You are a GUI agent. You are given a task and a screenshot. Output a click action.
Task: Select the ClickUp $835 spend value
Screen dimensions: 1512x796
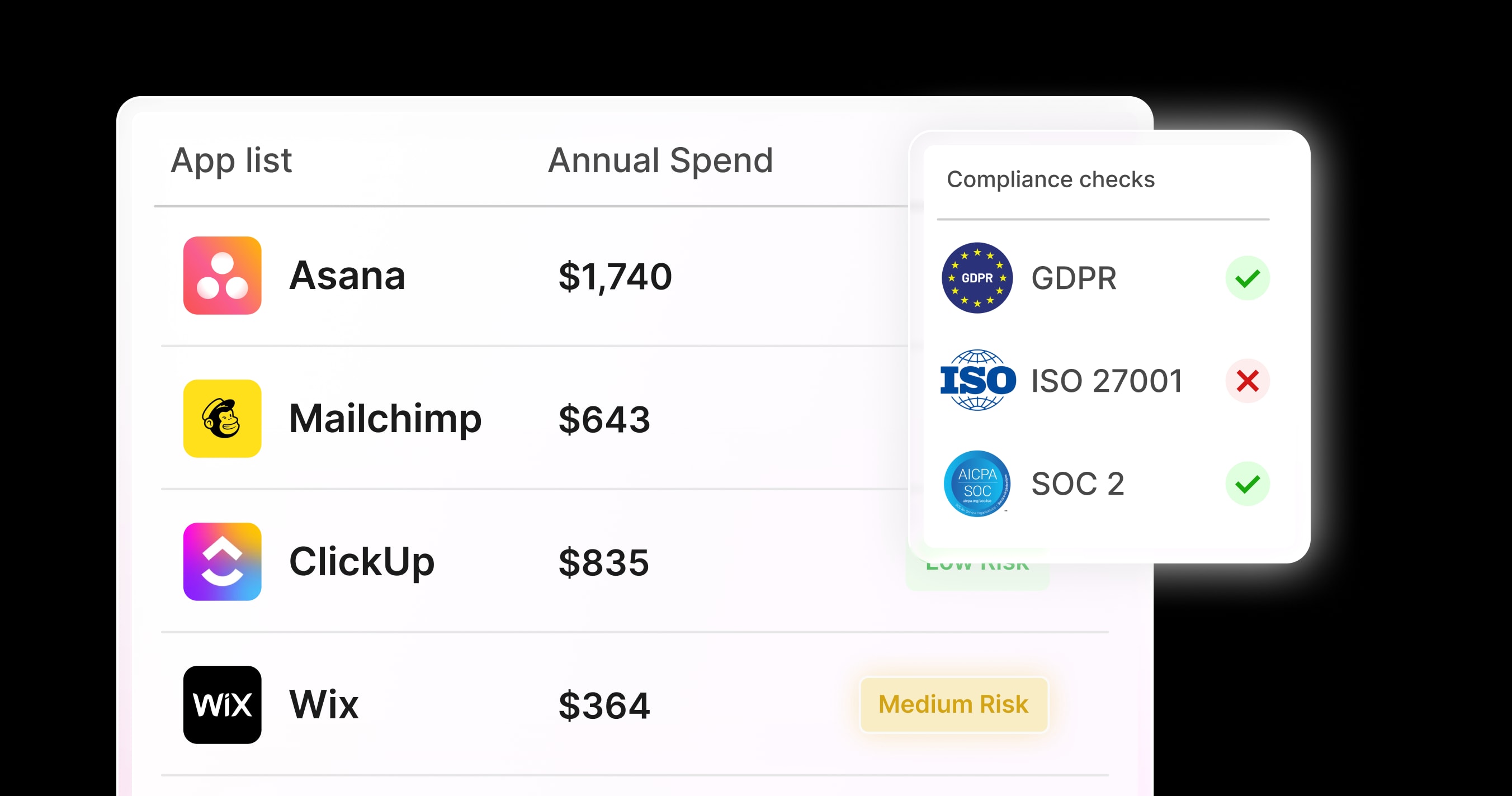point(604,562)
